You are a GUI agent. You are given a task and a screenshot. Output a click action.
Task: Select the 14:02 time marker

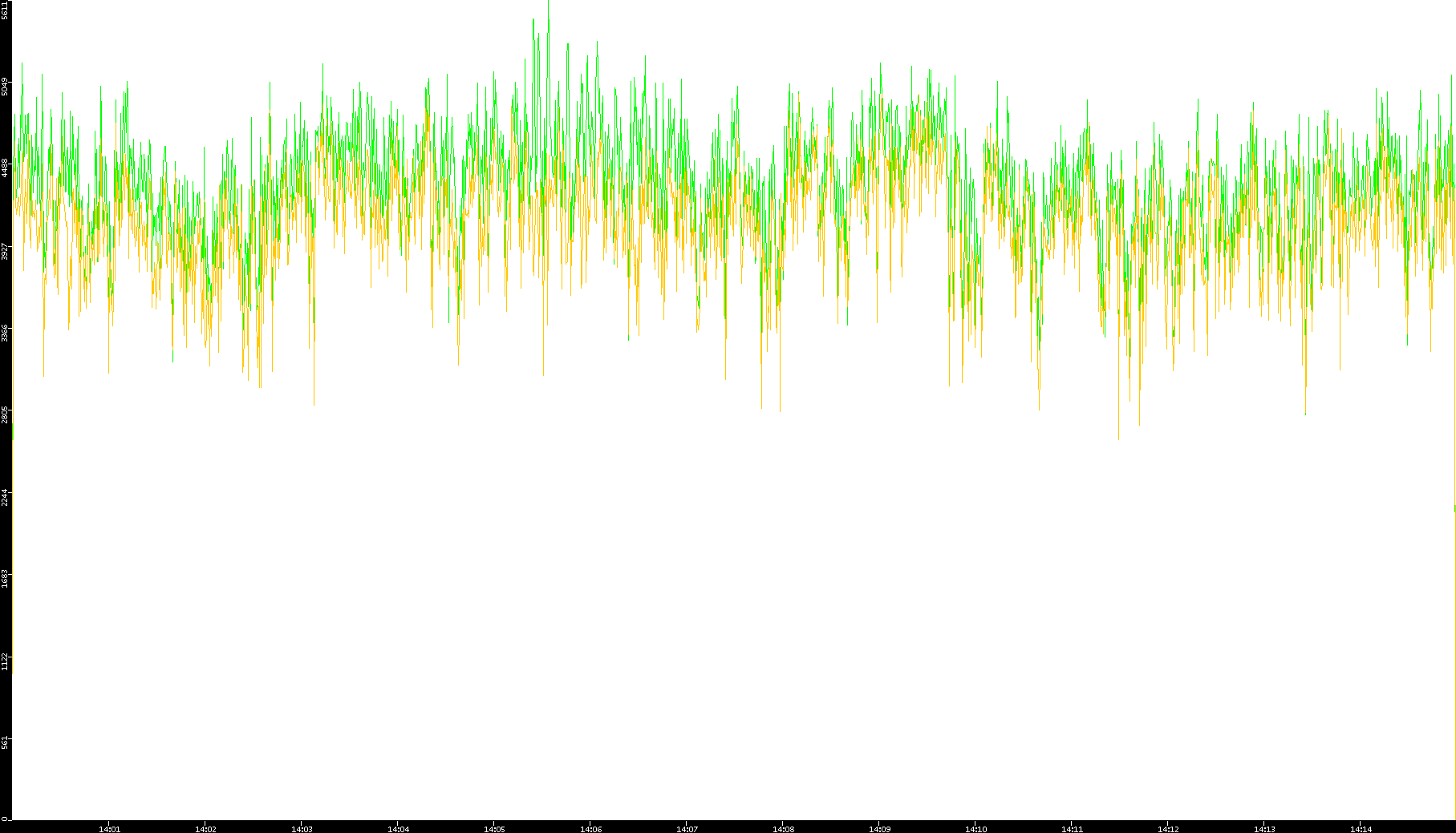coord(205,828)
